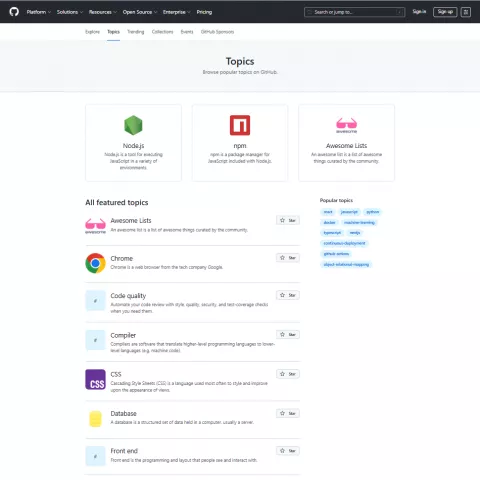Click the purple CSS logo icon
Screen dimensions: 480x480
click(95, 379)
